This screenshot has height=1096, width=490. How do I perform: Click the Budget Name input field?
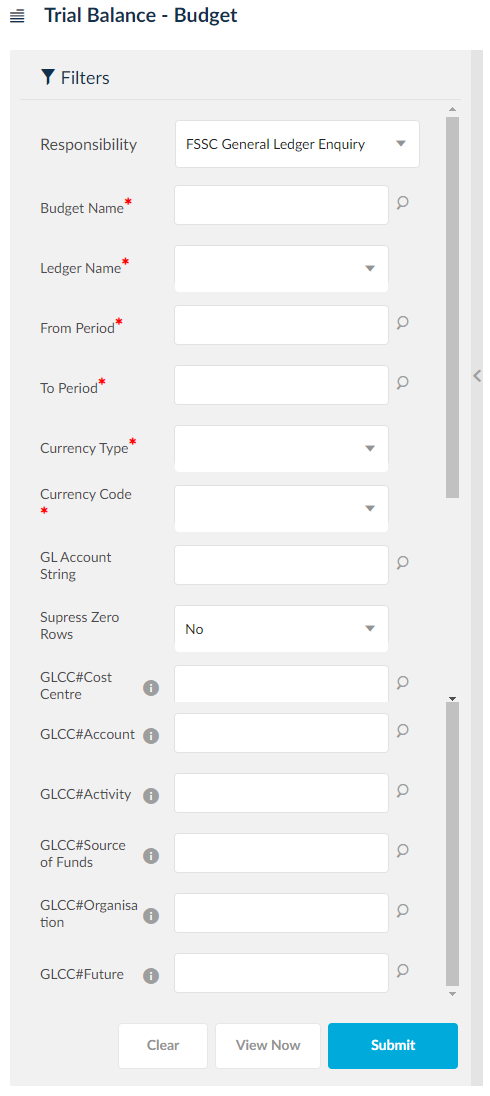tap(281, 205)
